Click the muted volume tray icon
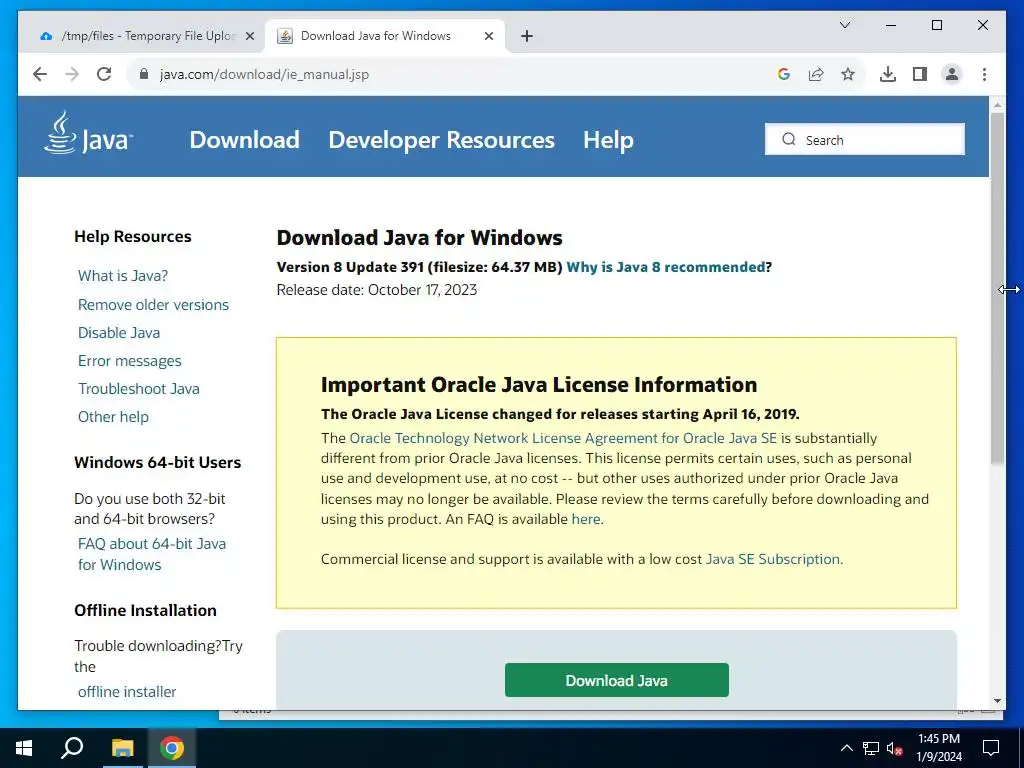Viewport: 1024px width, 768px height. 895,748
